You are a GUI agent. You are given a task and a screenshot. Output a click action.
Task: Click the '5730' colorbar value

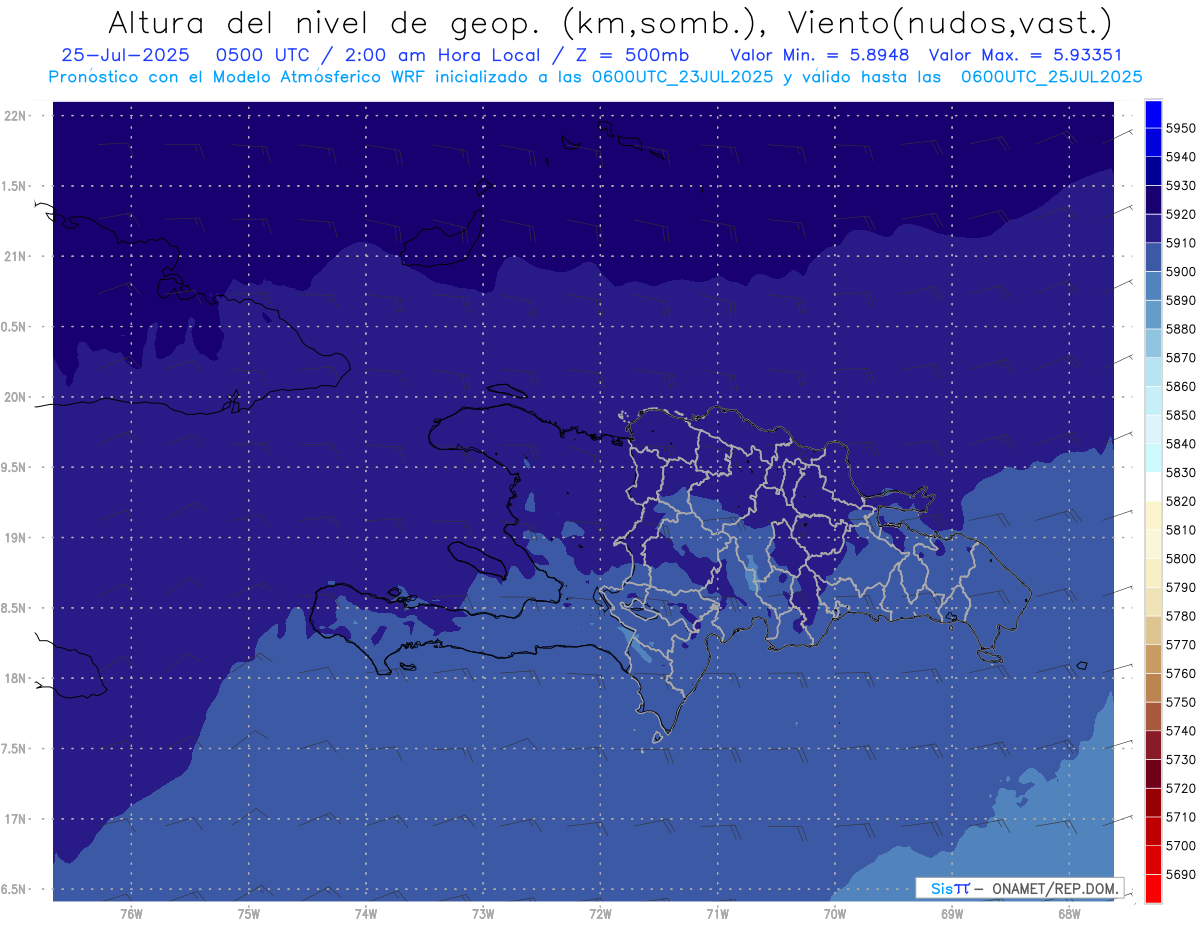pos(1181,759)
